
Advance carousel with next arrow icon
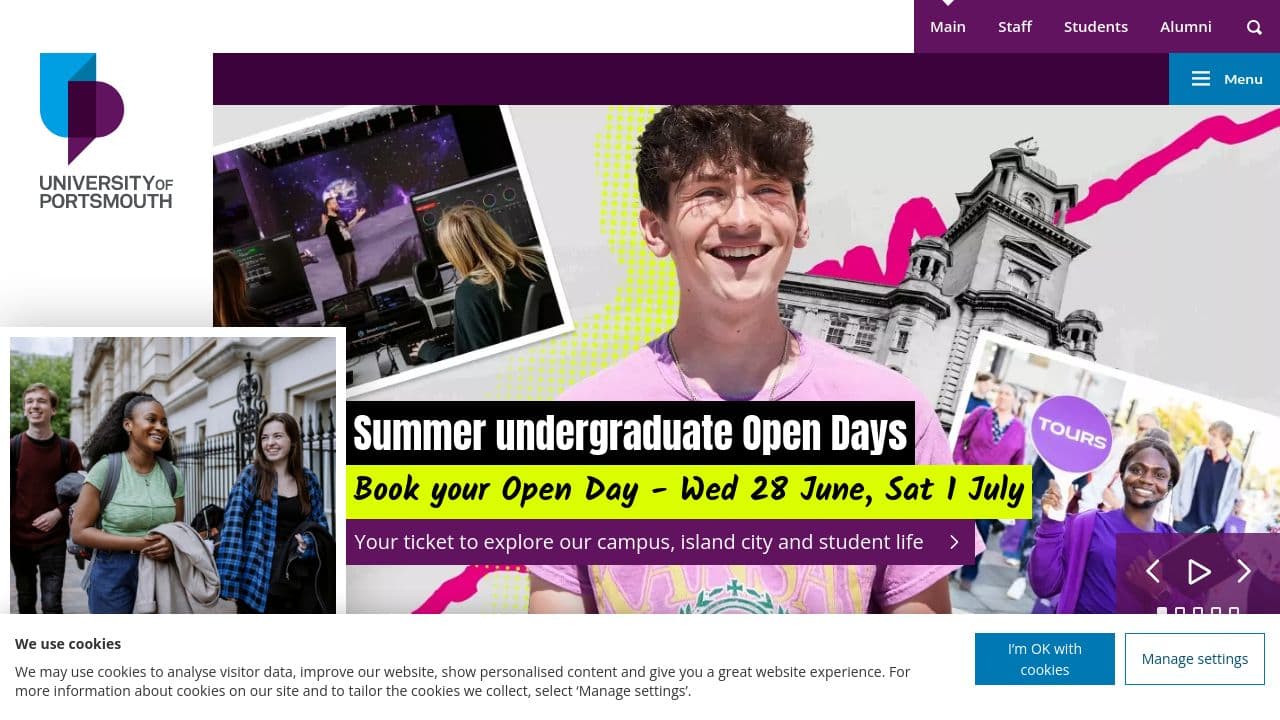(1244, 571)
